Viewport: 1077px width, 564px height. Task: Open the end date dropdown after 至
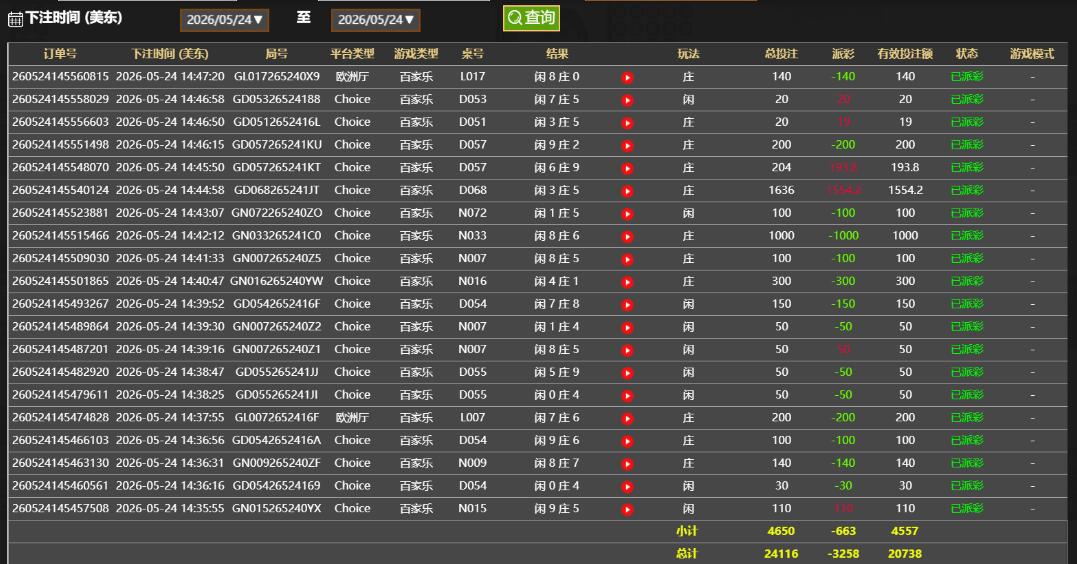click(375, 20)
